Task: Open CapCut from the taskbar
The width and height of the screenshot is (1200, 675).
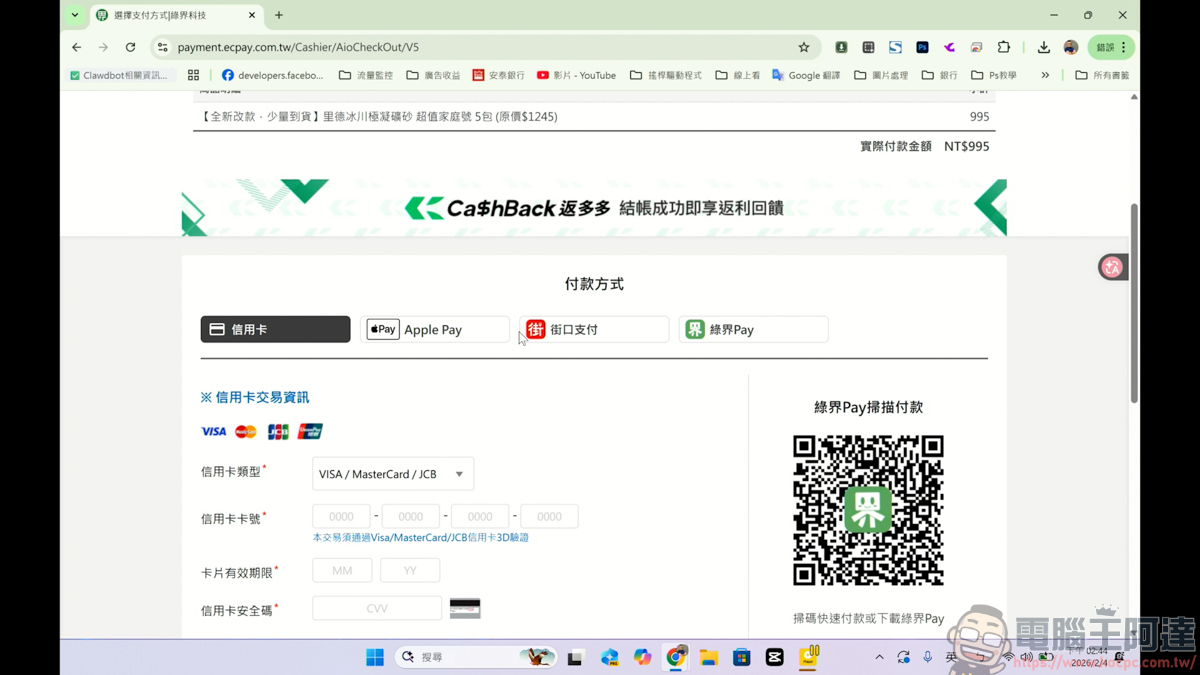Action: 775,657
